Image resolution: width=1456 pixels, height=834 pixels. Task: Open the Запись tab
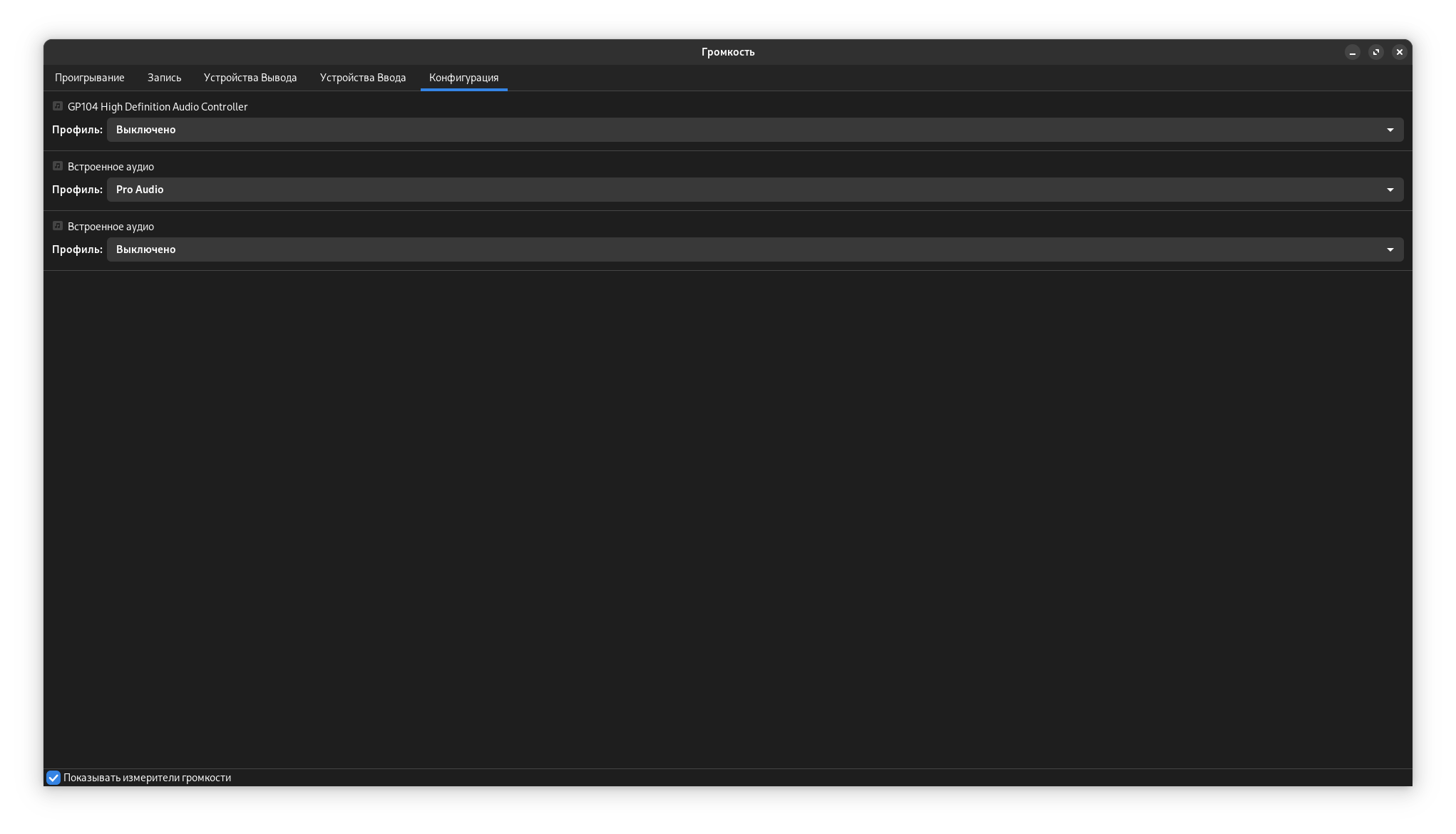[164, 78]
